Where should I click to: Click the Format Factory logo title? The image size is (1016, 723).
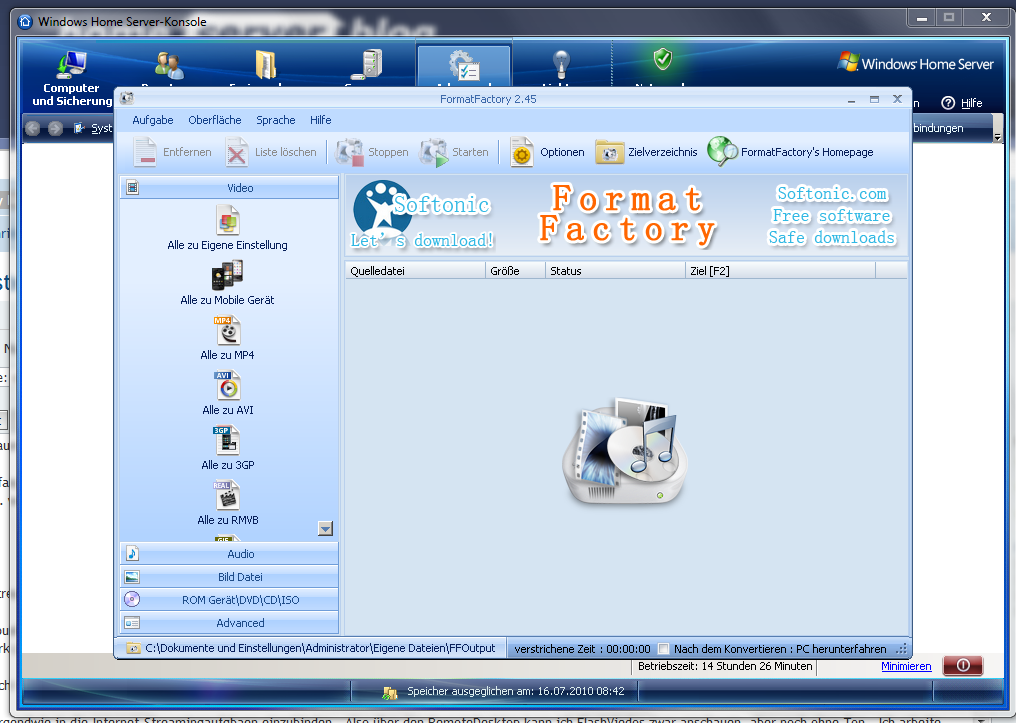coord(627,215)
